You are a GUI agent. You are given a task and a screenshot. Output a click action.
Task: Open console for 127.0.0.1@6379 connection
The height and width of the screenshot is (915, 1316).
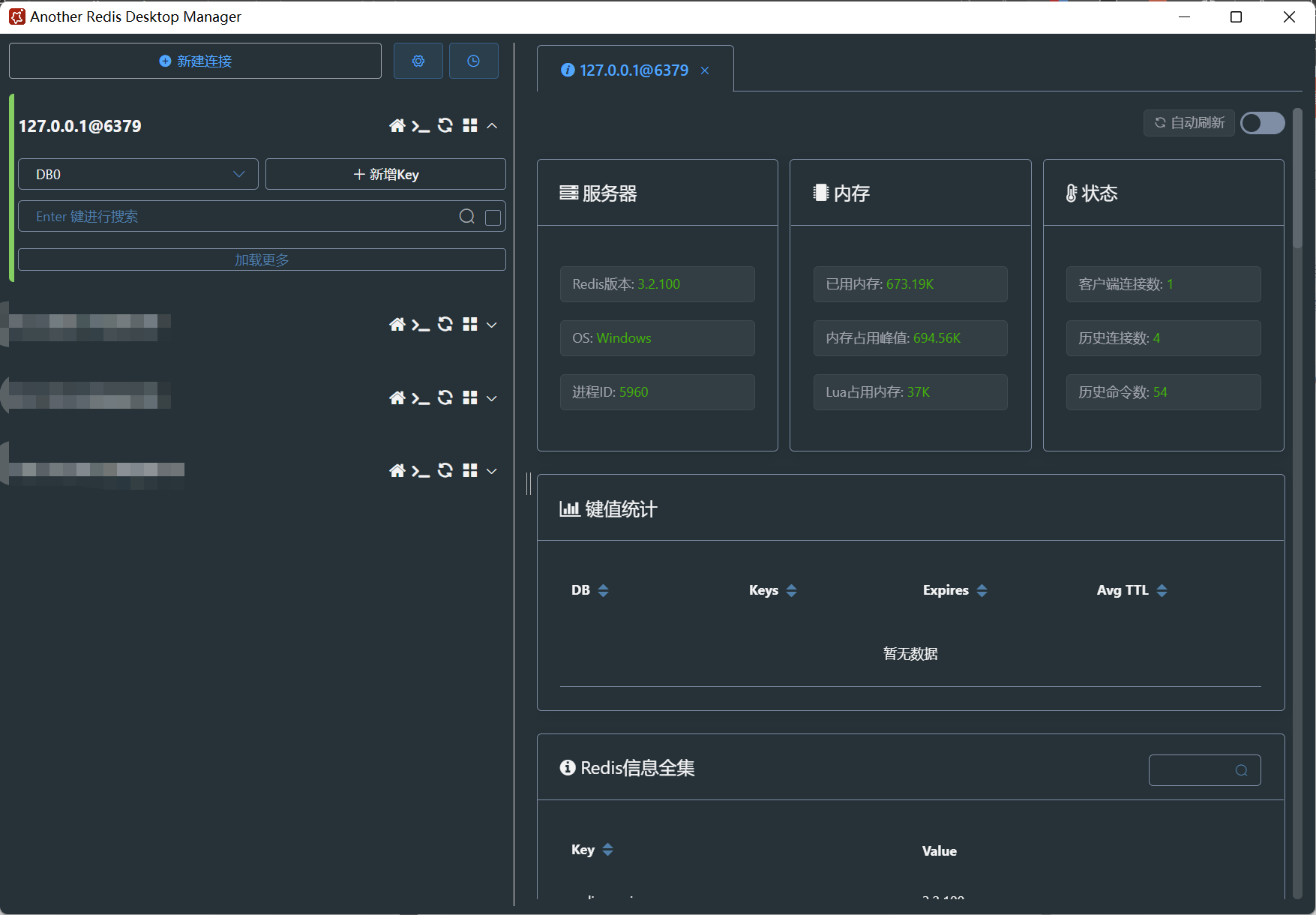(421, 125)
